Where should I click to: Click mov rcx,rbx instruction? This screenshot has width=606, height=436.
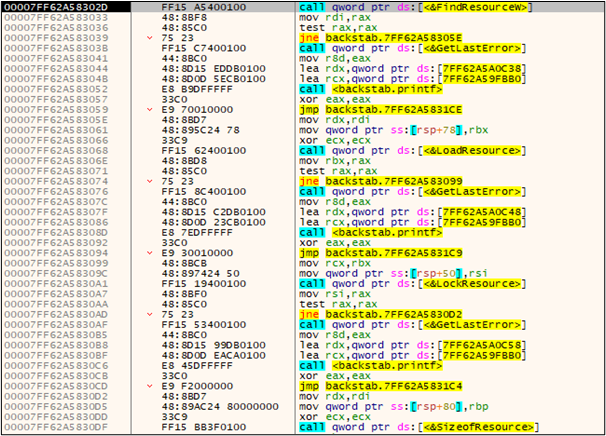point(335,263)
